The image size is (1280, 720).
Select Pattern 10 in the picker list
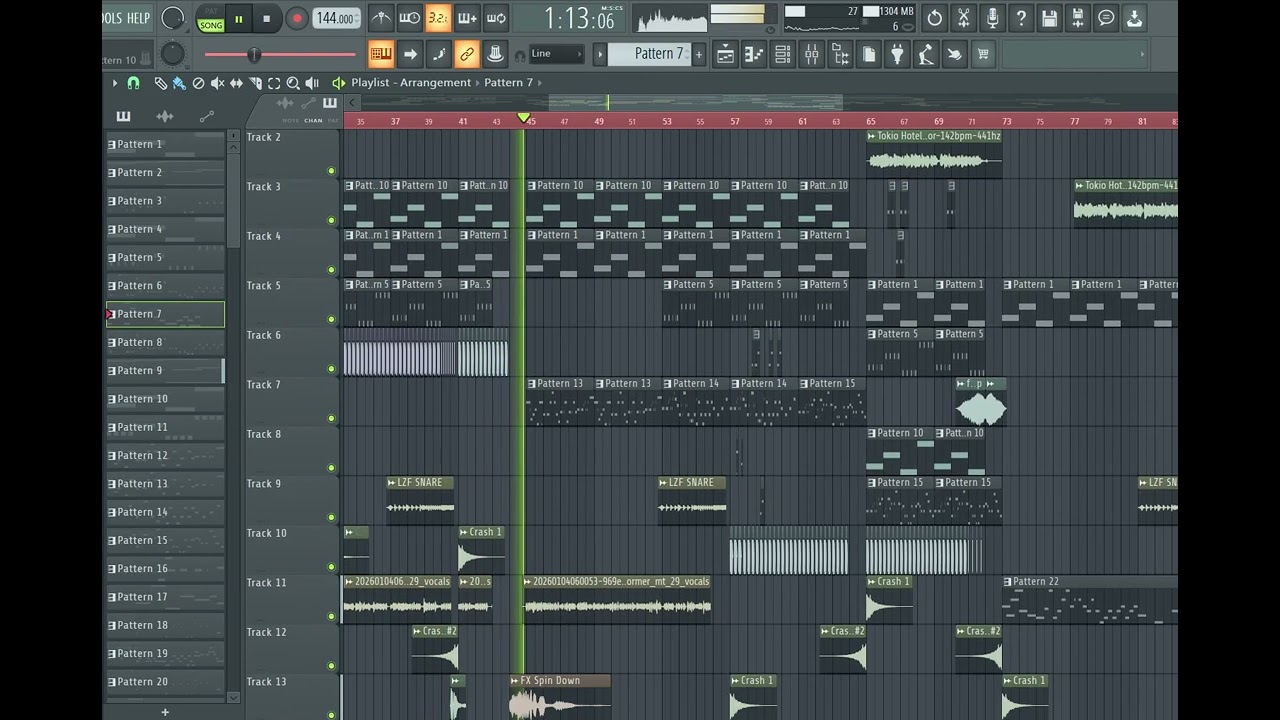point(166,399)
